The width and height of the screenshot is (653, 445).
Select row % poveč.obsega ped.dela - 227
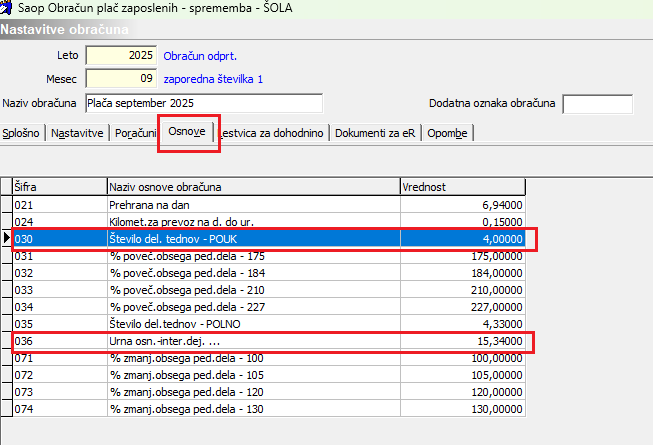tap(269, 307)
